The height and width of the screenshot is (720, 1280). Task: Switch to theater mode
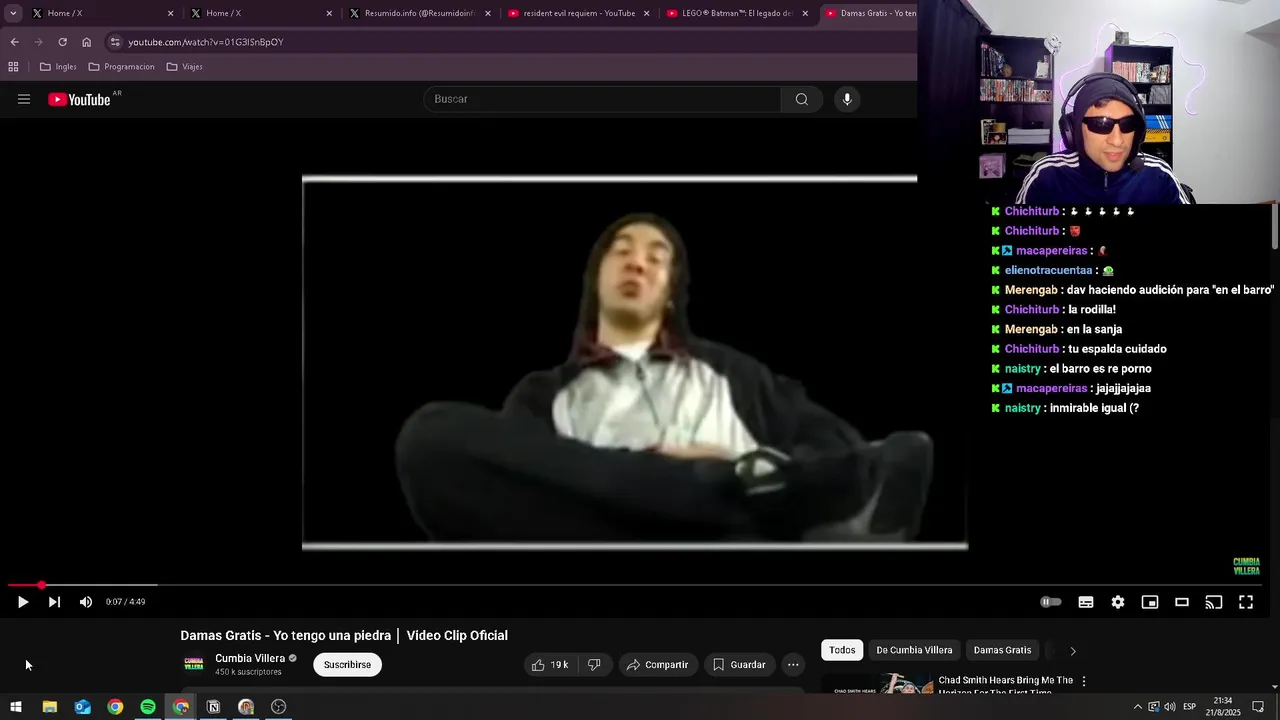(x=1182, y=602)
